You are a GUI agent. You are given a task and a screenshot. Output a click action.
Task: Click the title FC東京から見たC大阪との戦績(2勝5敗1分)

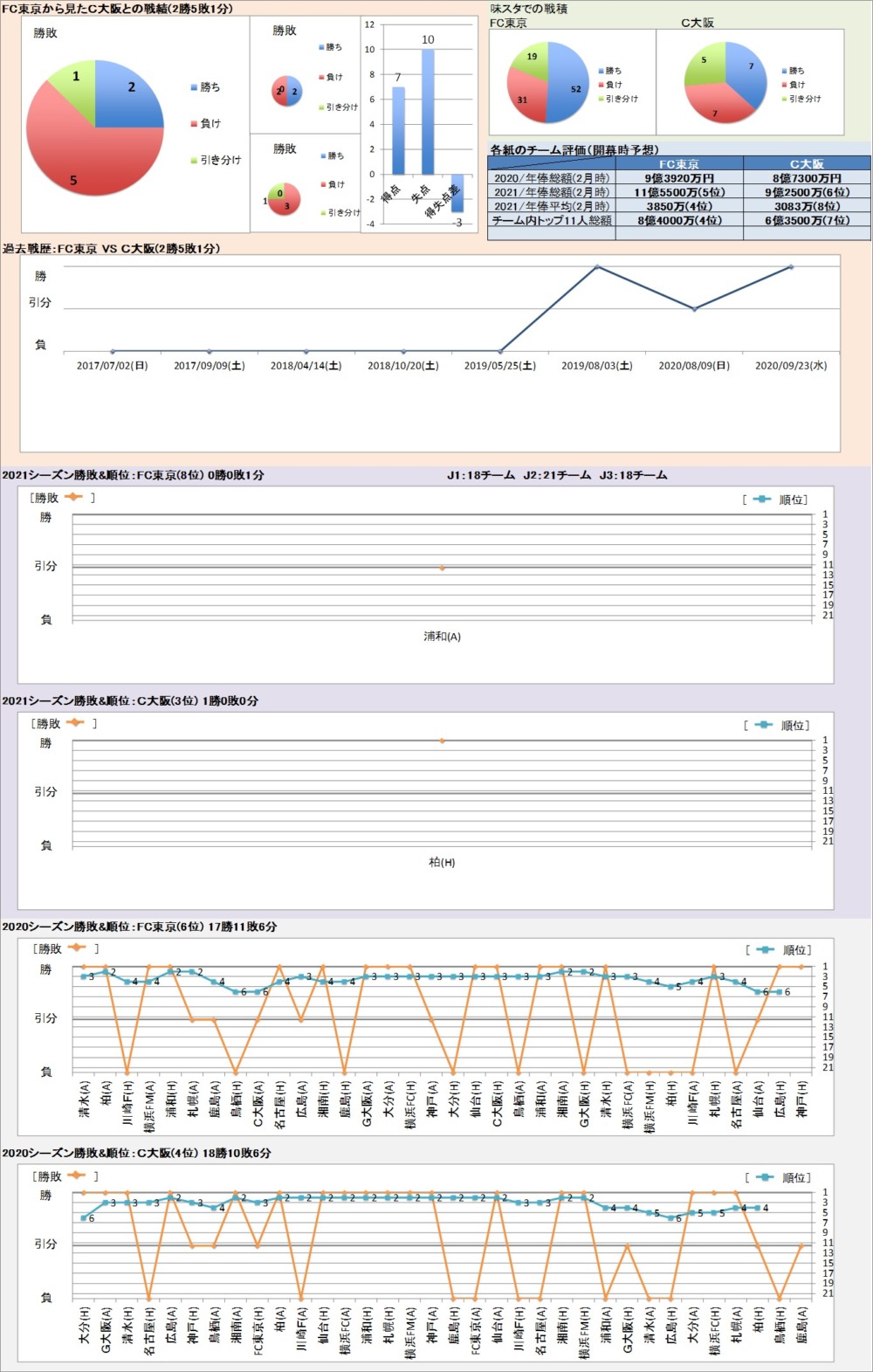point(117,8)
